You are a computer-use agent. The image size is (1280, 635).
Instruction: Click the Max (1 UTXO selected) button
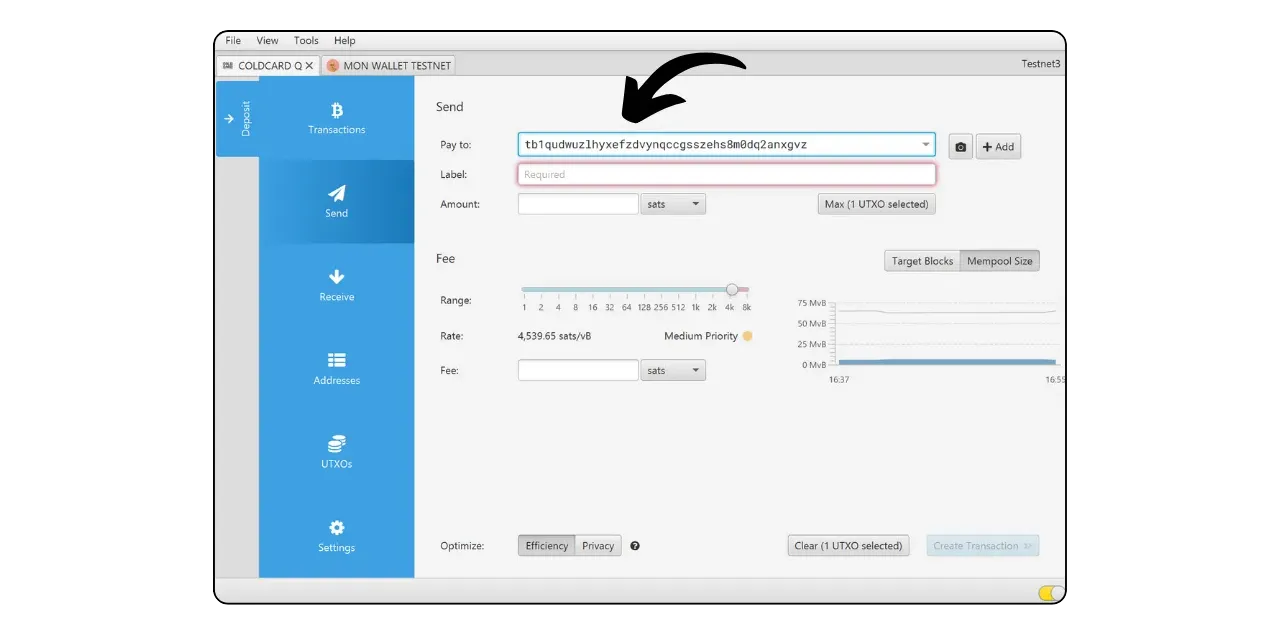(x=876, y=204)
